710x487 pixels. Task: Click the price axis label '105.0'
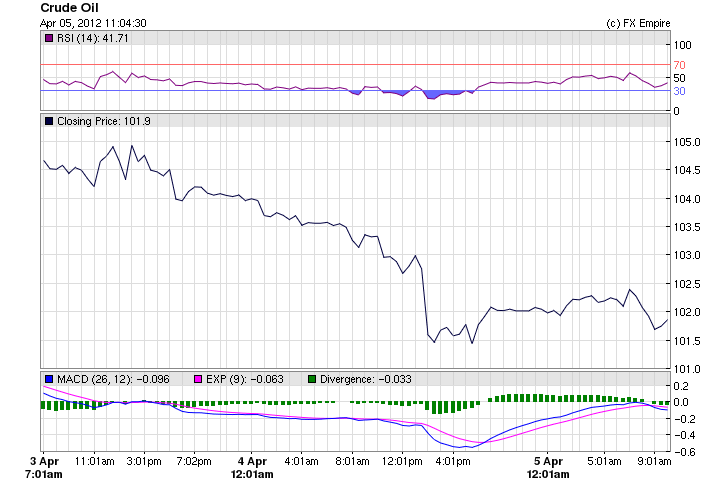tap(687, 142)
